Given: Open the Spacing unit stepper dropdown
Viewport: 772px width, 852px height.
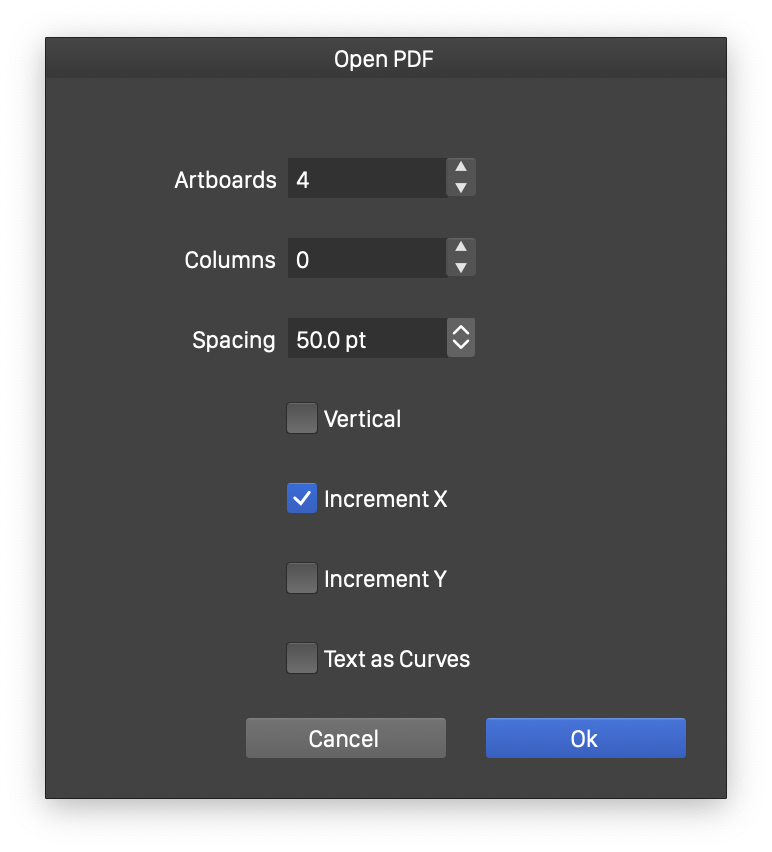Looking at the screenshot, I should tap(461, 338).
